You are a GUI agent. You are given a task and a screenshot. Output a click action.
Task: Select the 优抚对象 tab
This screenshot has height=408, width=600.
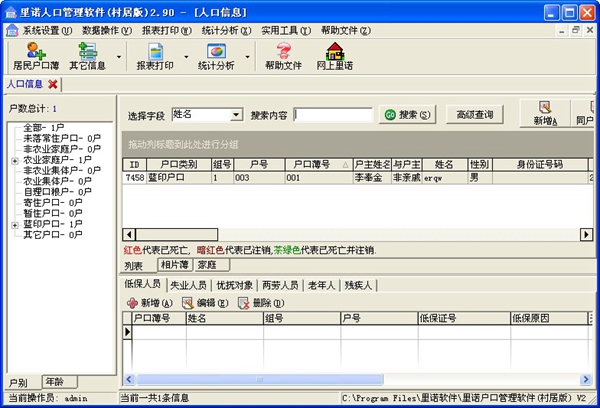[x=235, y=285]
